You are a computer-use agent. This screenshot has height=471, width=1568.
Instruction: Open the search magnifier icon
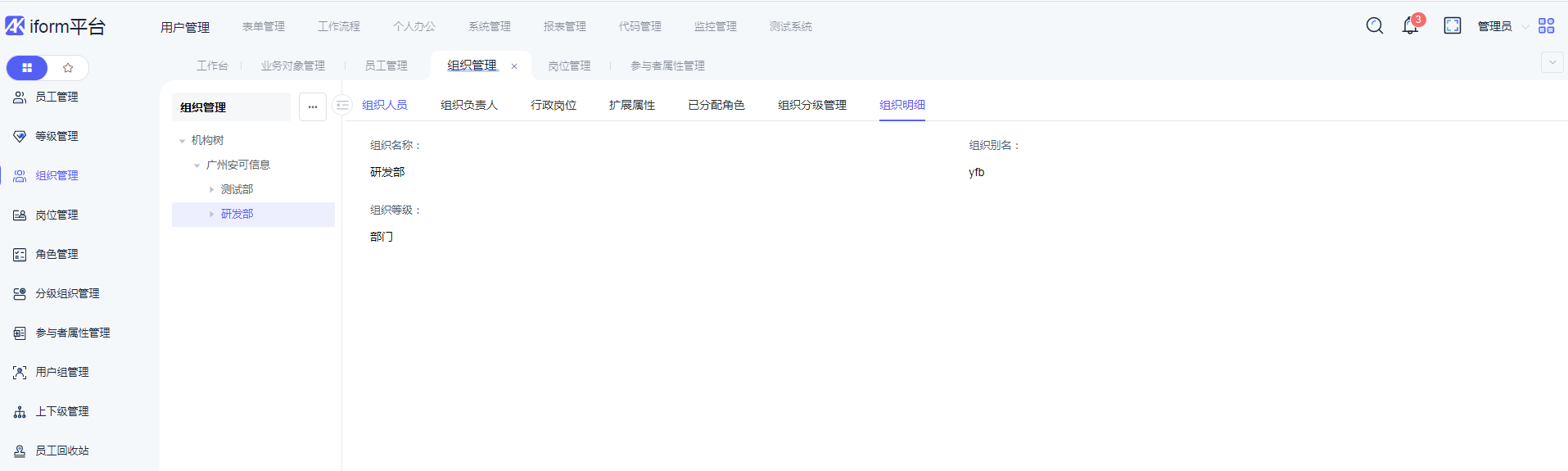click(x=1374, y=26)
